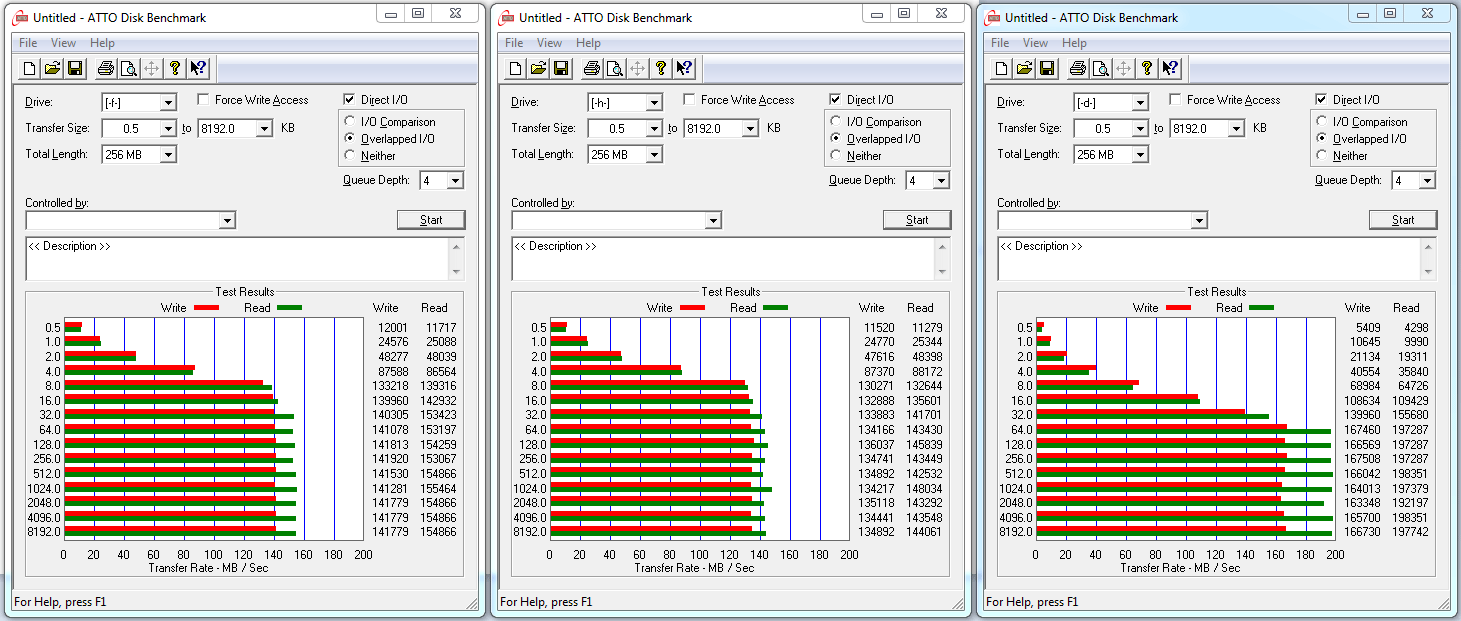Image resolution: width=1461 pixels, height=621 pixels.
Task: Click yellow Help question icon in drive h window
Action: pyautogui.click(x=661, y=68)
